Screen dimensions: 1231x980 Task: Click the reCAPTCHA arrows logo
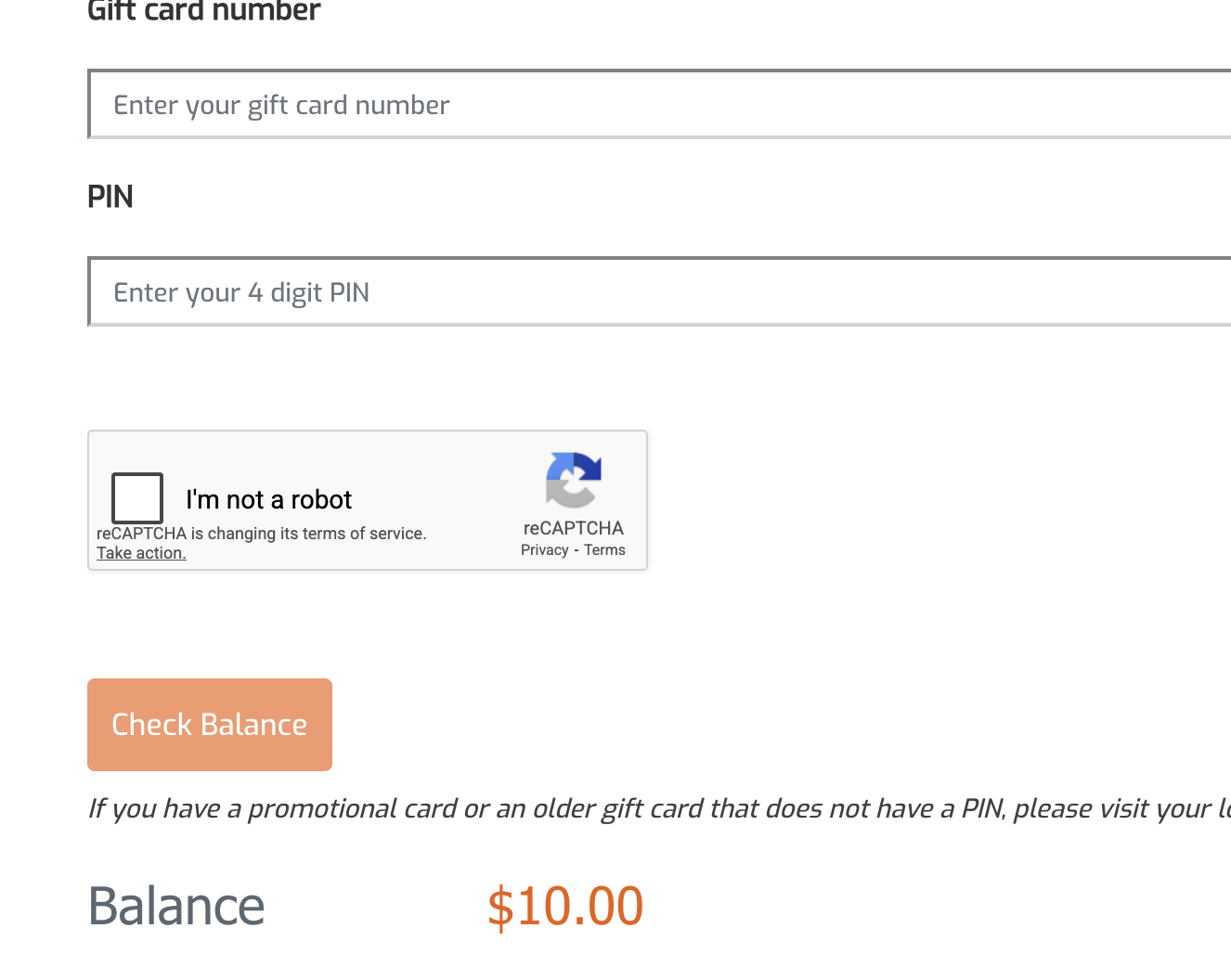click(x=573, y=479)
